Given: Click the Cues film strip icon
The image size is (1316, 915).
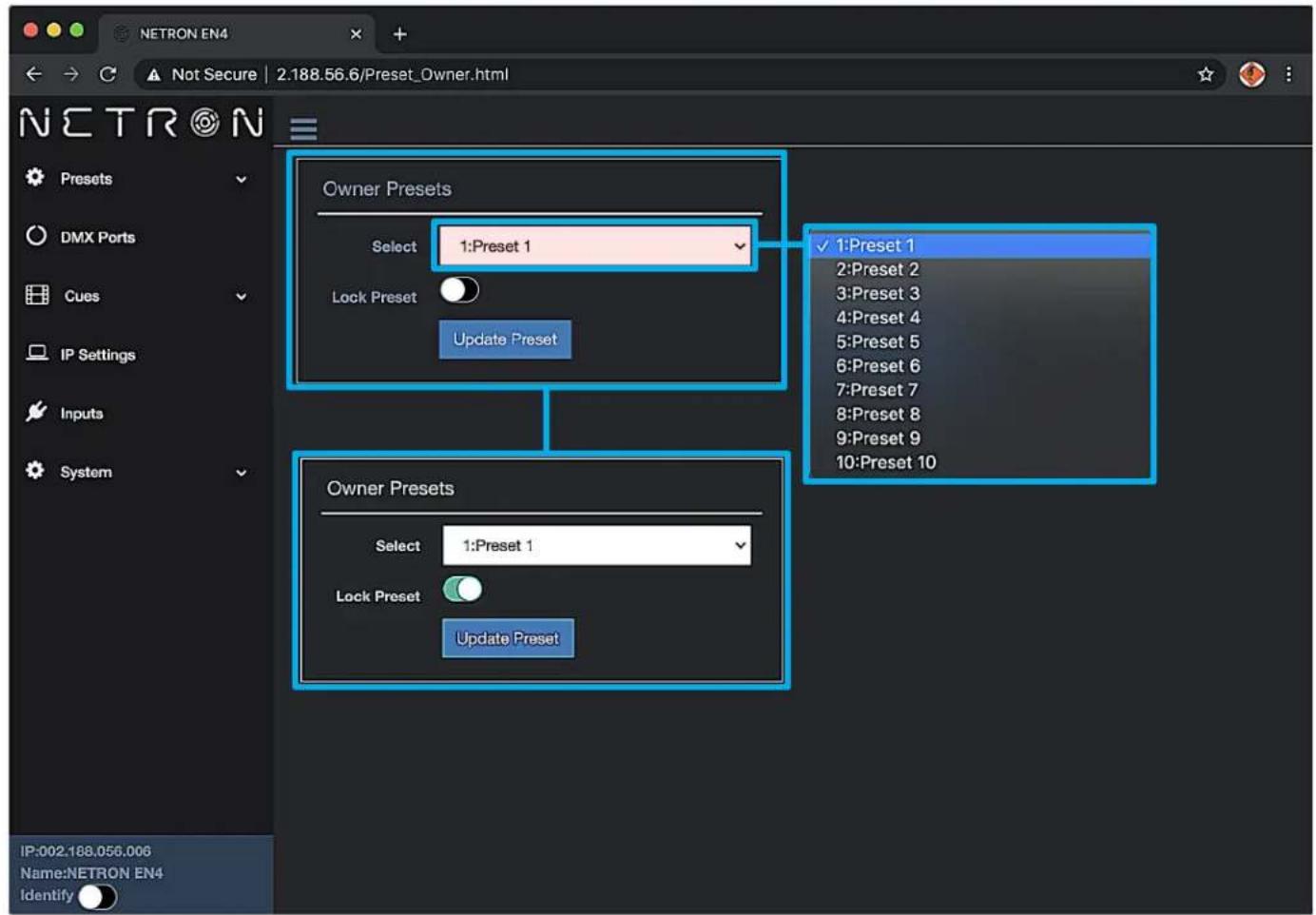Looking at the screenshot, I should [x=37, y=295].
